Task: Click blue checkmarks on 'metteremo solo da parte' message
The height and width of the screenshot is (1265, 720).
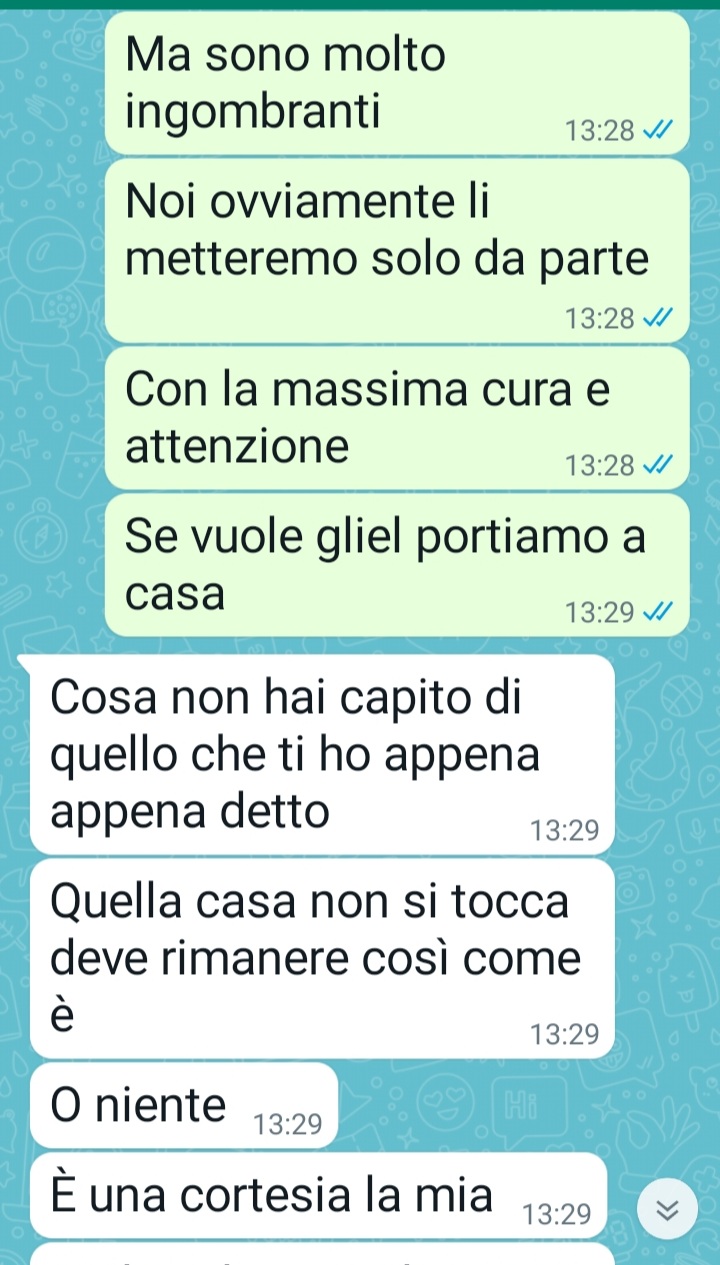Action: pos(659,319)
